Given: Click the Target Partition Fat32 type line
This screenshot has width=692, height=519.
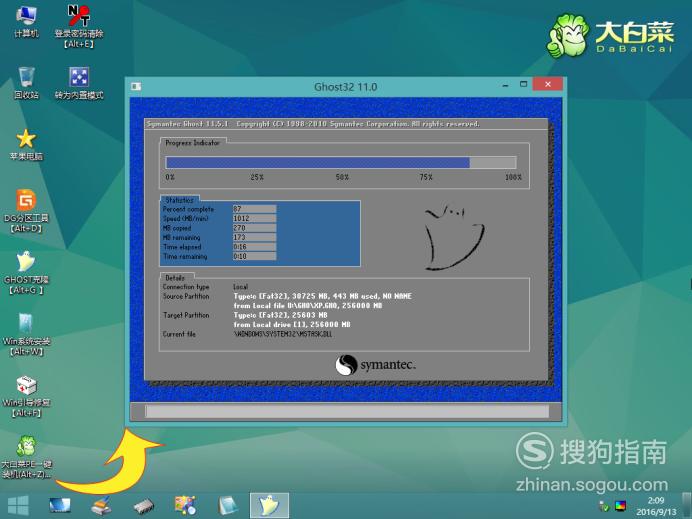Looking at the screenshot, I should coord(280,315).
